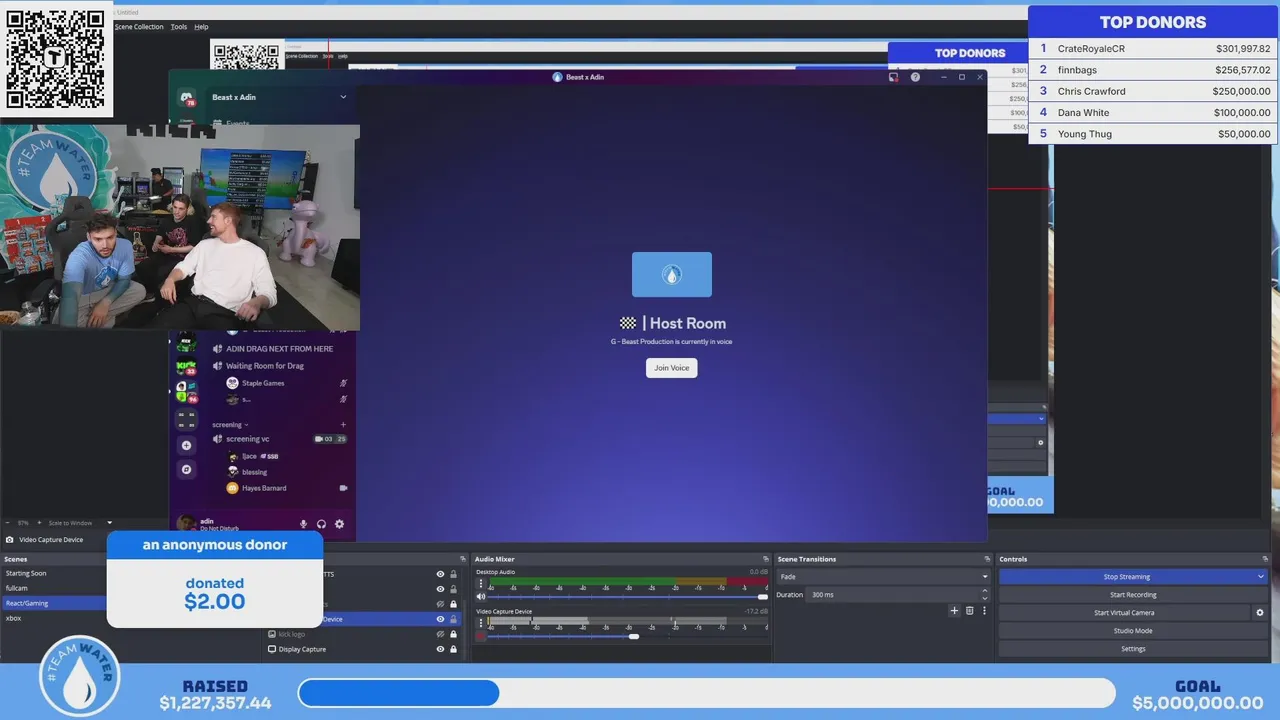Show the hidden kick logo source

[x=440, y=634]
